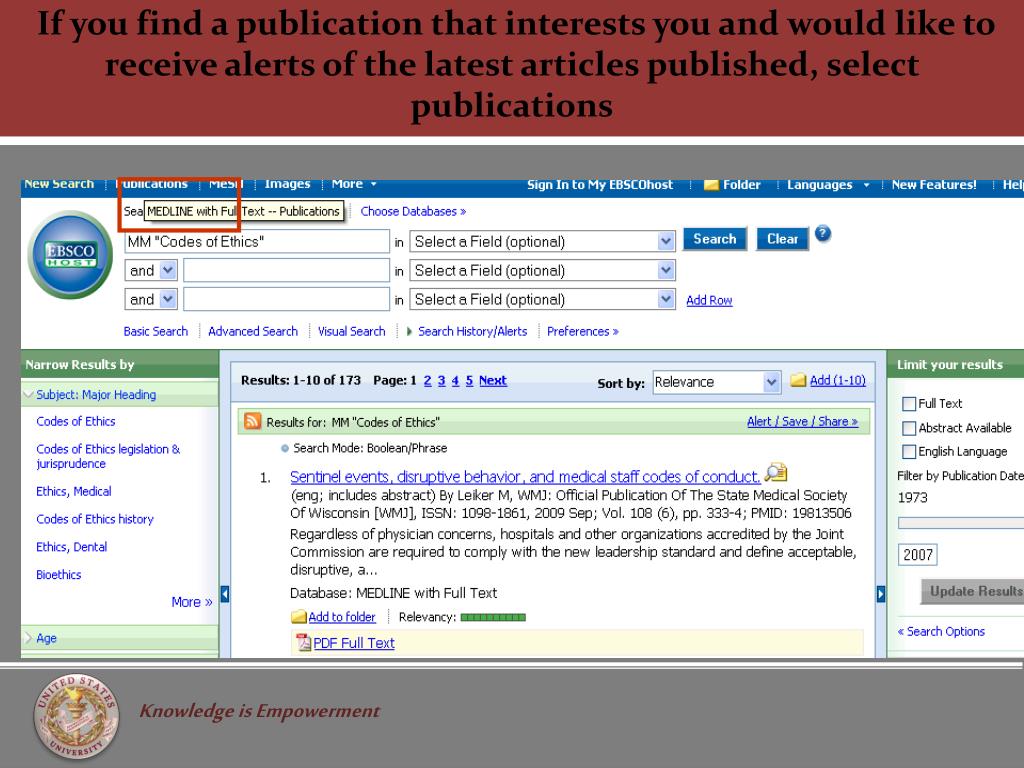
Task: Click the publication date range slider
Action: (x=961, y=522)
